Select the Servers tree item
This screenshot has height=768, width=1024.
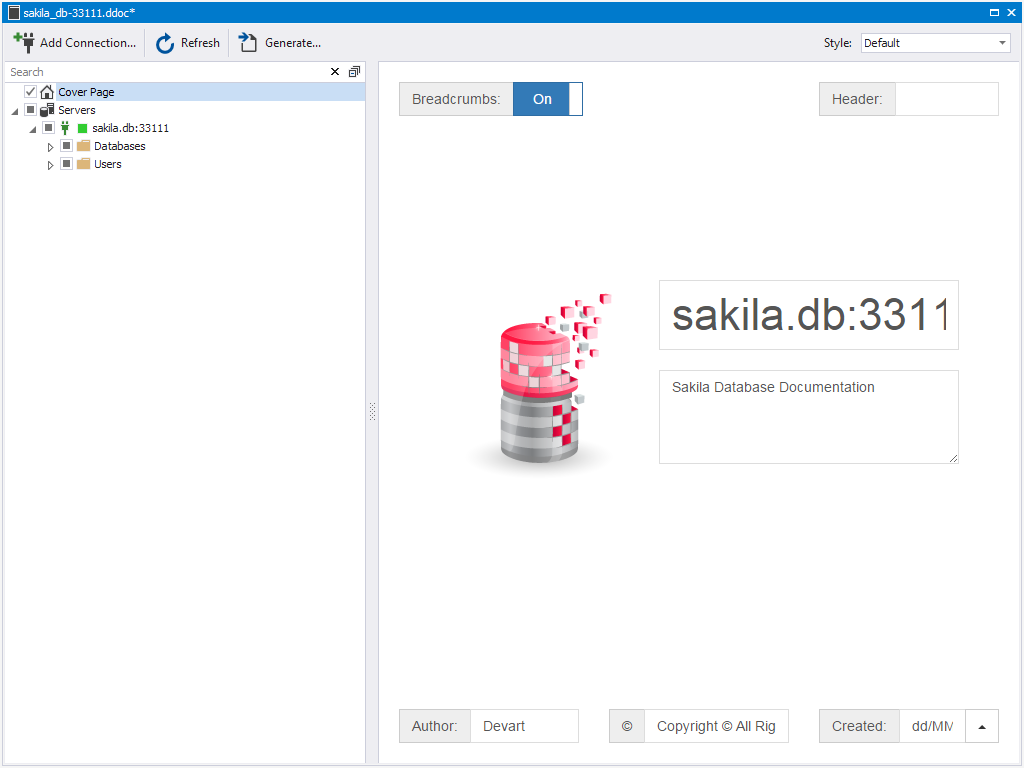pyautogui.click(x=76, y=110)
